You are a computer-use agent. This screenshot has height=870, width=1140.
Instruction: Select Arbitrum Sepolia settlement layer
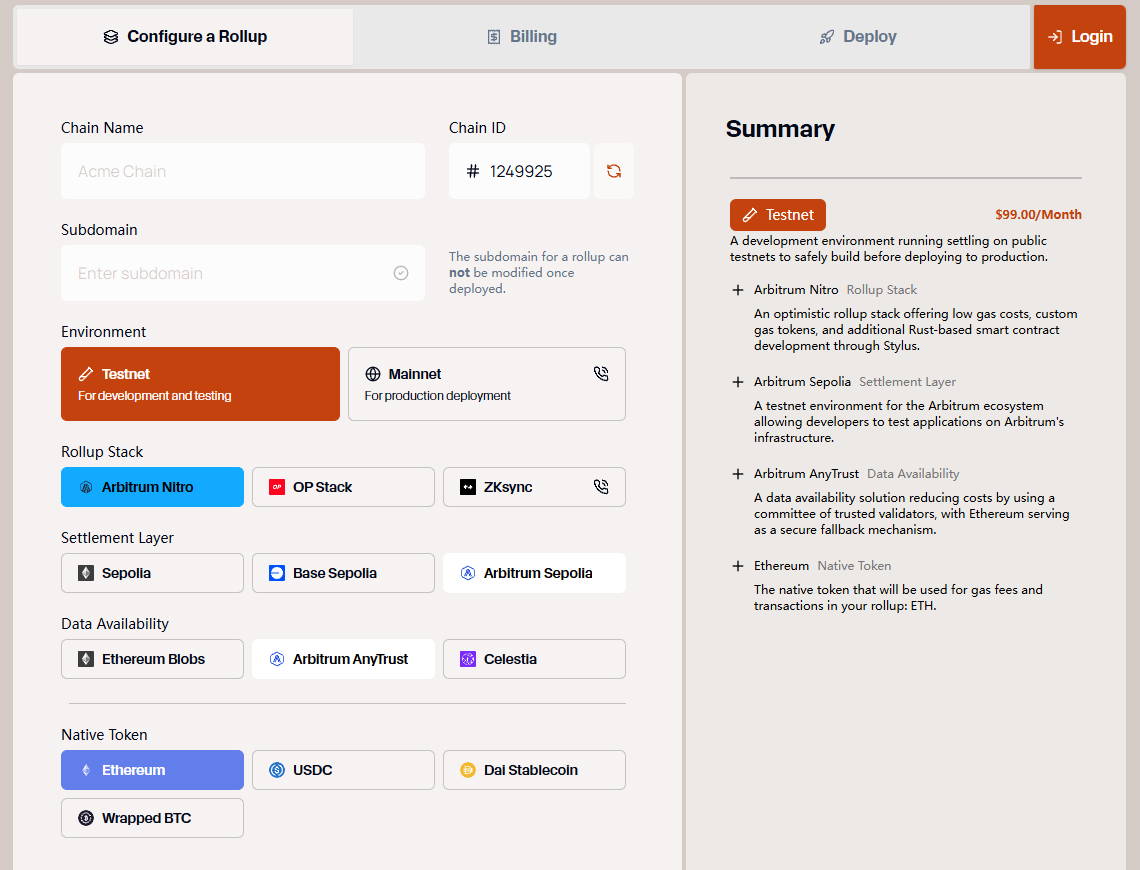[x=534, y=573]
